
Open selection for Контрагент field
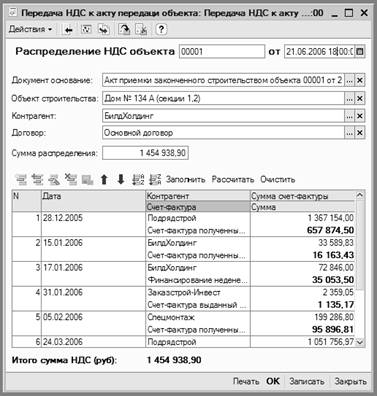point(349,116)
